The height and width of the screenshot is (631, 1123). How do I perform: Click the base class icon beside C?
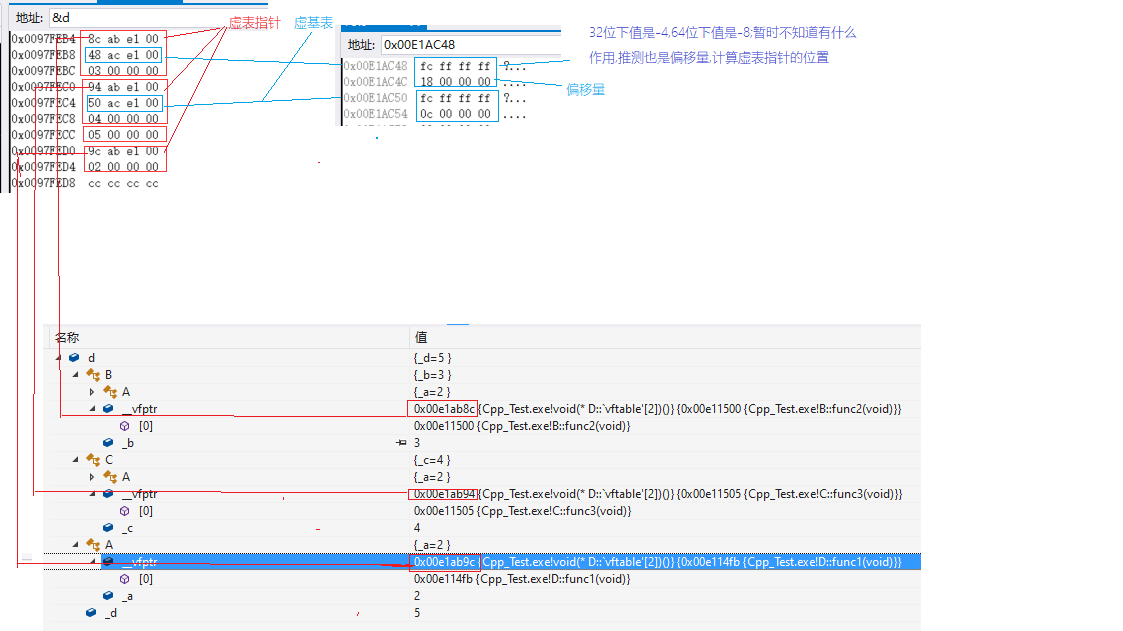click(93, 460)
